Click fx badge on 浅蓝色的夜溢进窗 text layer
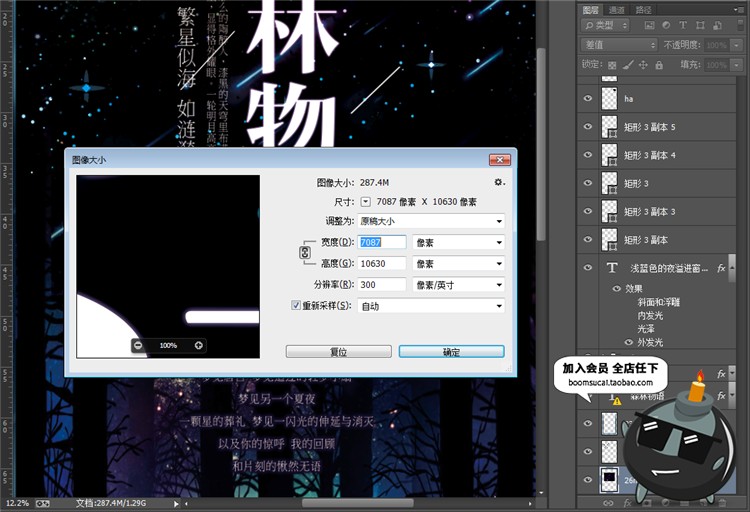750x512 pixels. point(721,268)
